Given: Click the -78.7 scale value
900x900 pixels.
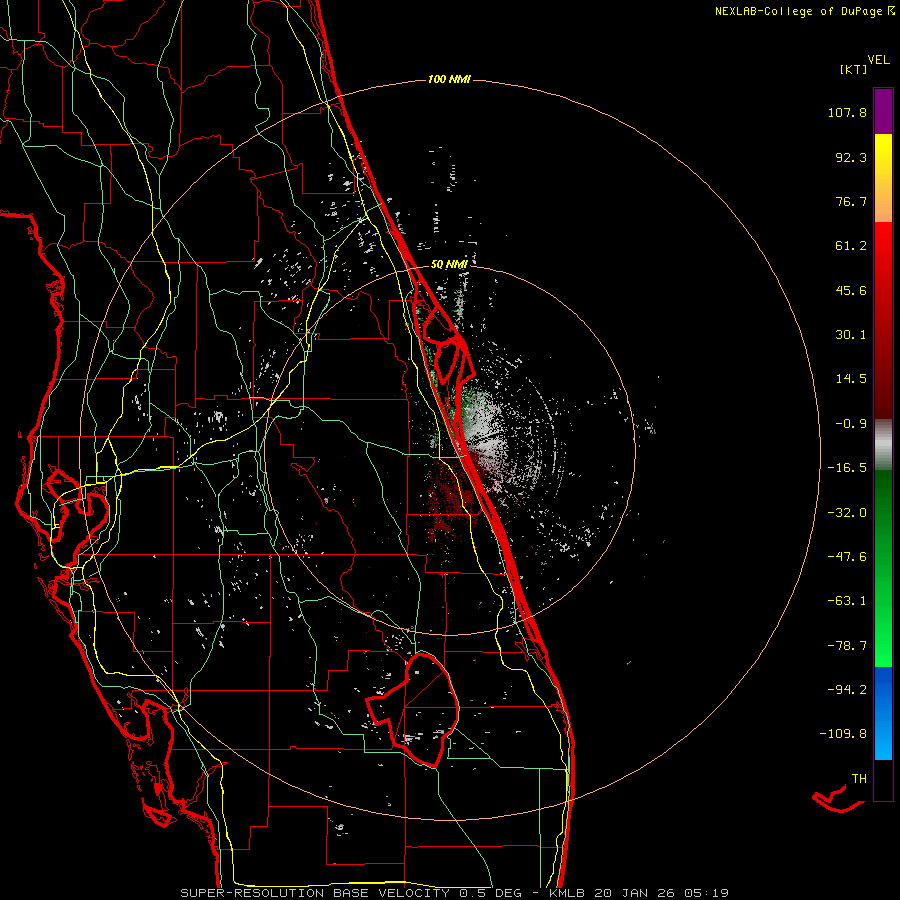Looking at the screenshot, I should tap(847, 646).
